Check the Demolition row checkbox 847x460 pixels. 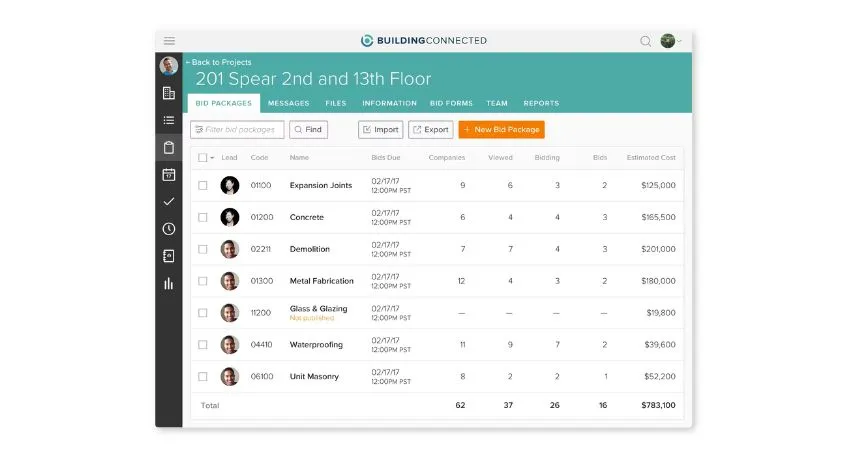203,249
